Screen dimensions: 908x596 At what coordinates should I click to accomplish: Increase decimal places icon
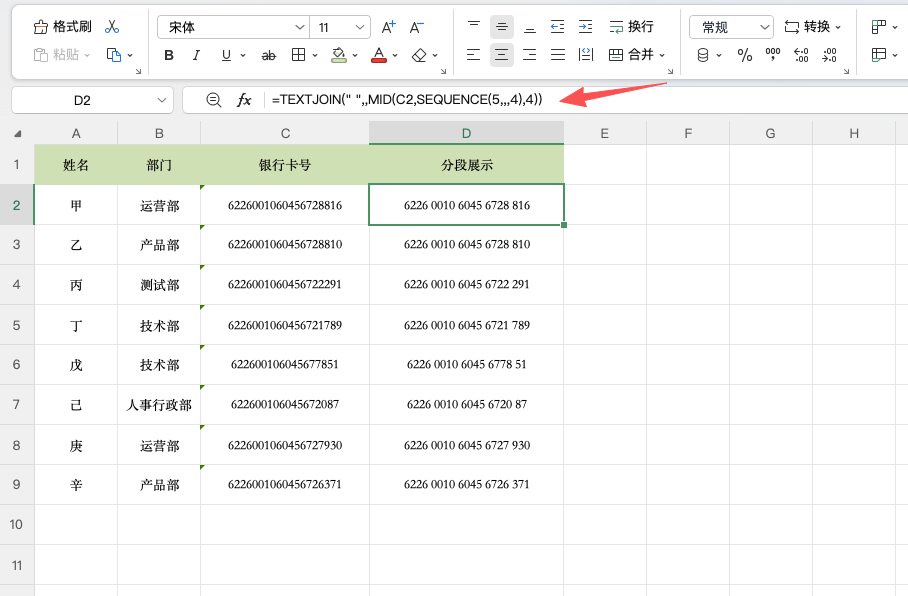801,56
